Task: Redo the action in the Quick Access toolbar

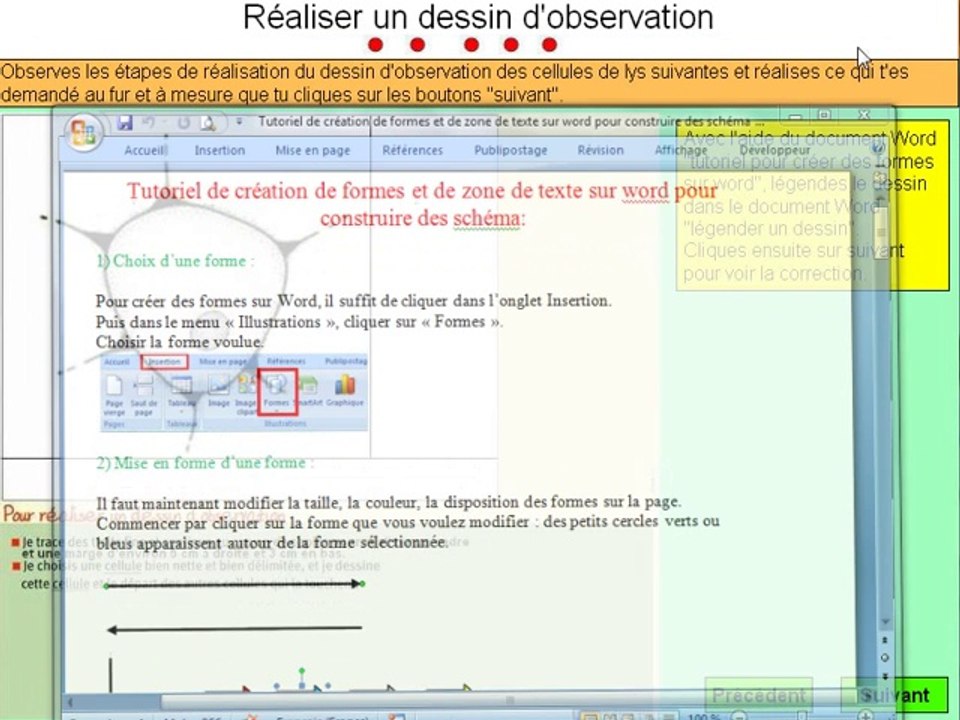Action: pyautogui.click(x=183, y=122)
